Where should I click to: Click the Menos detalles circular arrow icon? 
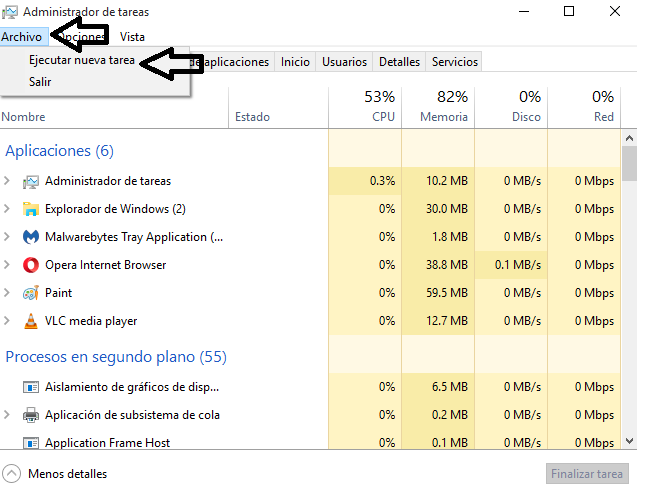(12, 474)
